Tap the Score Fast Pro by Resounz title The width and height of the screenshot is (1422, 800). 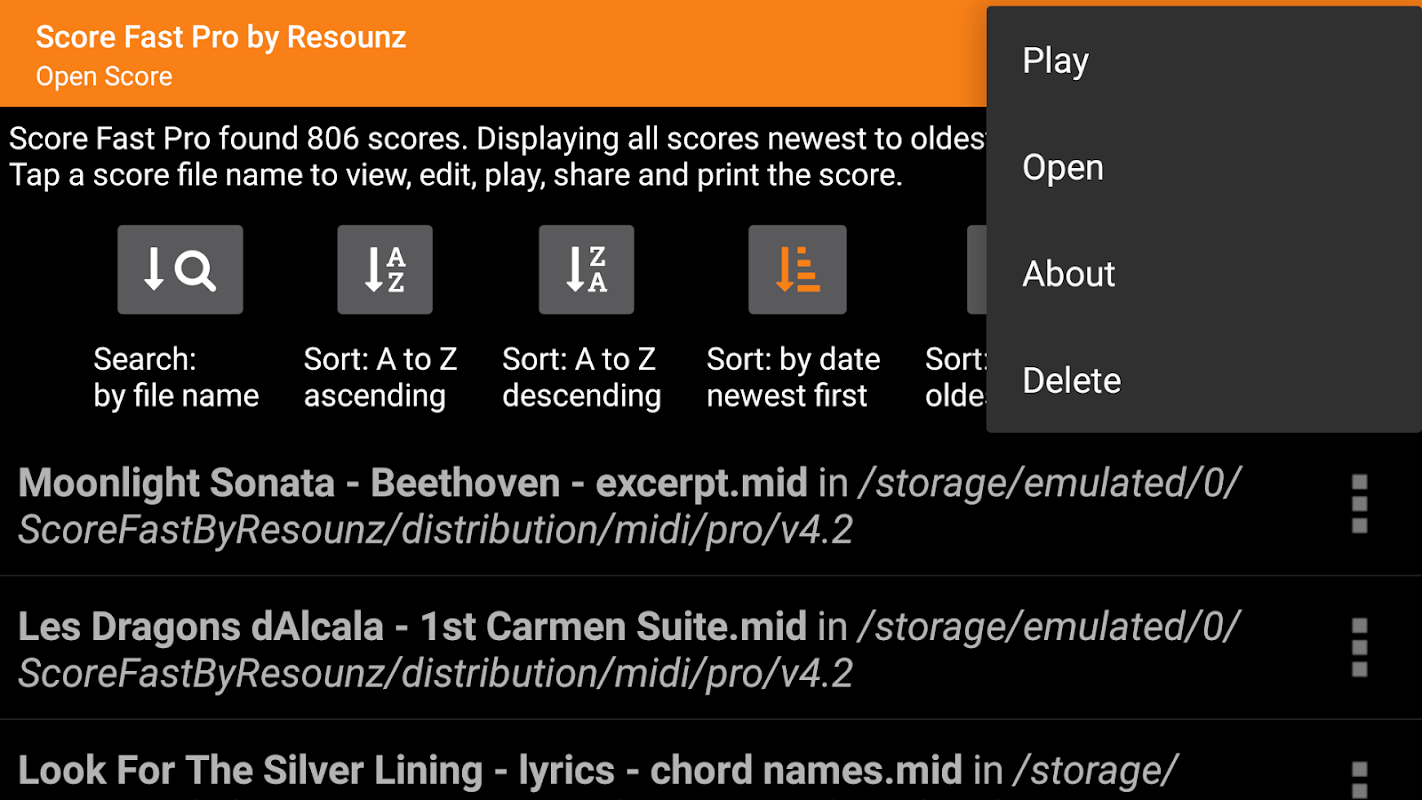pyautogui.click(x=221, y=38)
